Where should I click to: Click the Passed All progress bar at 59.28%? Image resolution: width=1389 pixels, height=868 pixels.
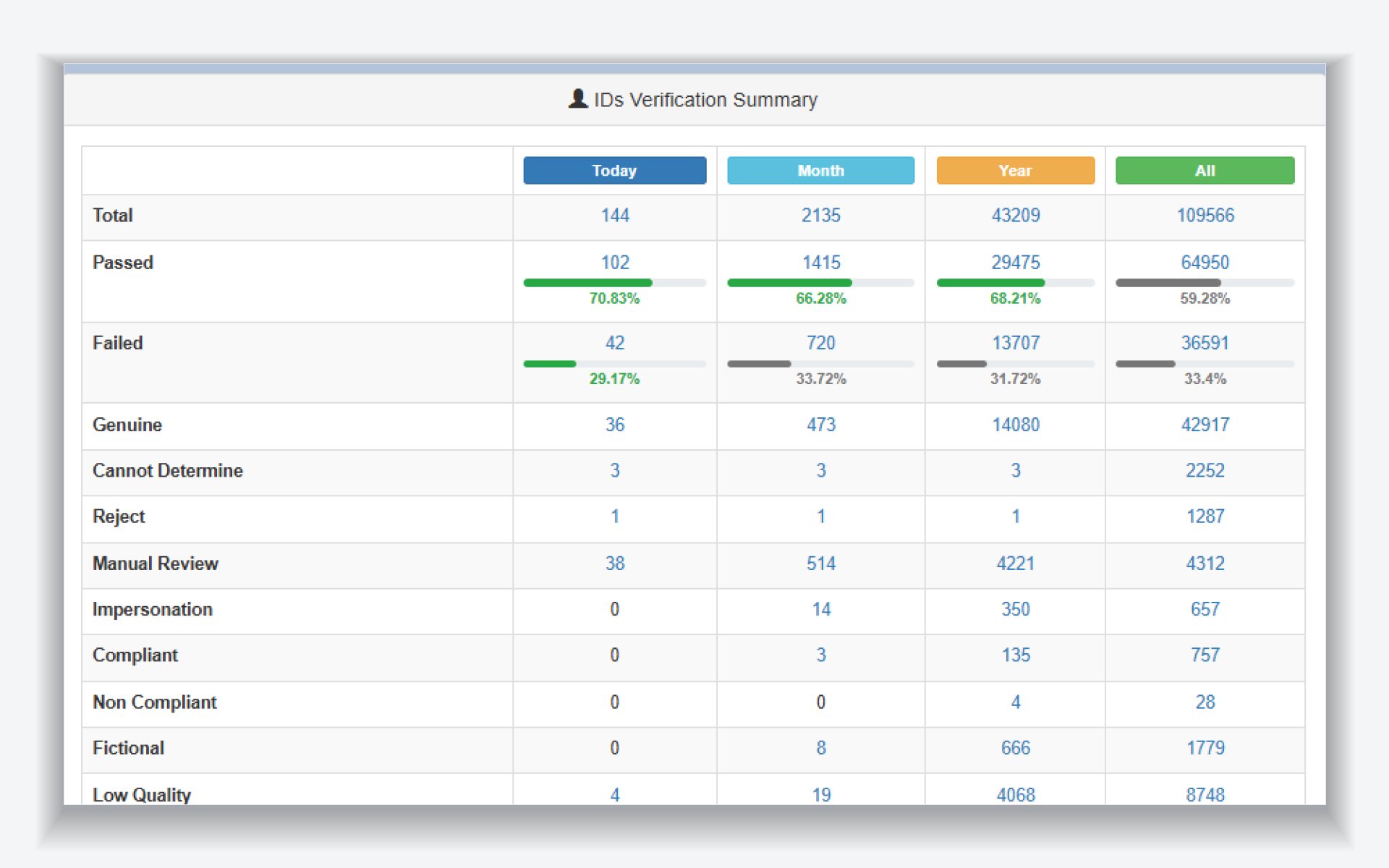click(x=1205, y=283)
